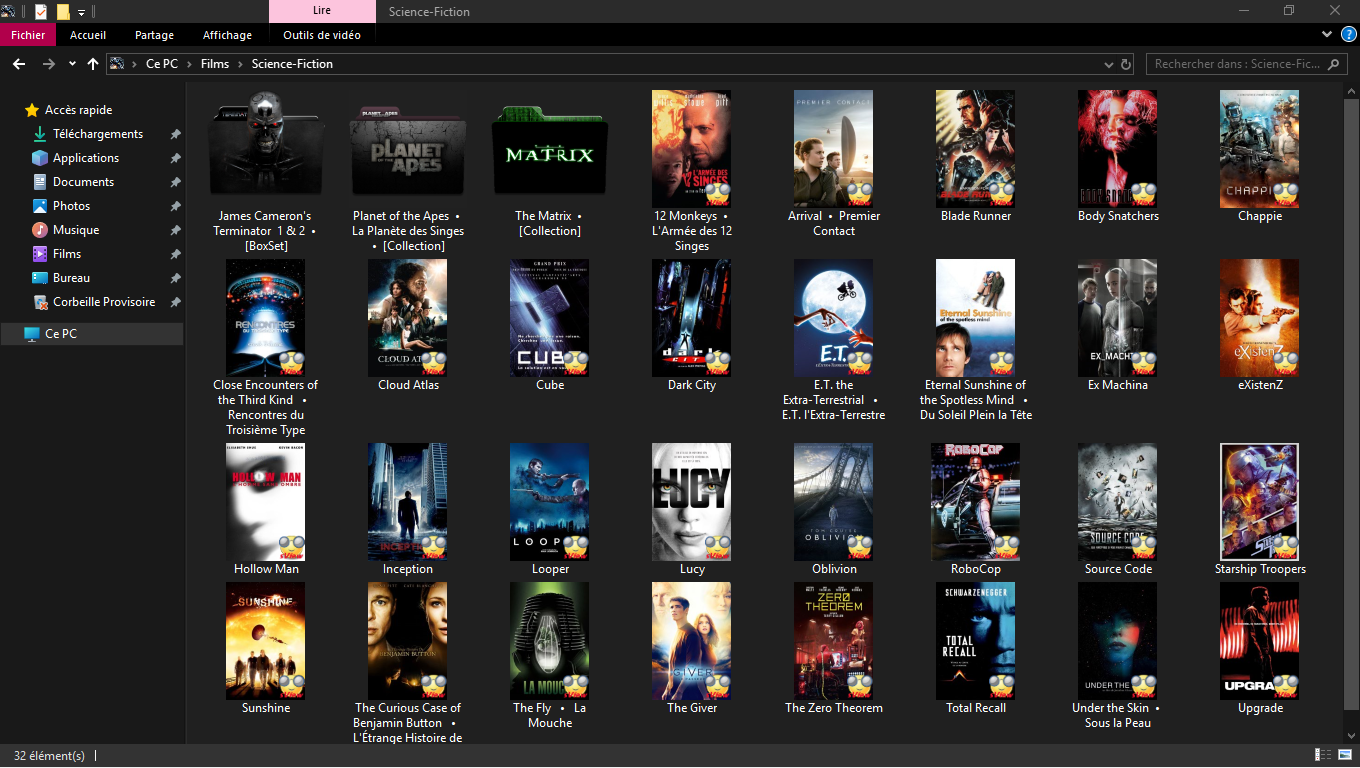Customize quick access toolbar dropdown

[81, 12]
